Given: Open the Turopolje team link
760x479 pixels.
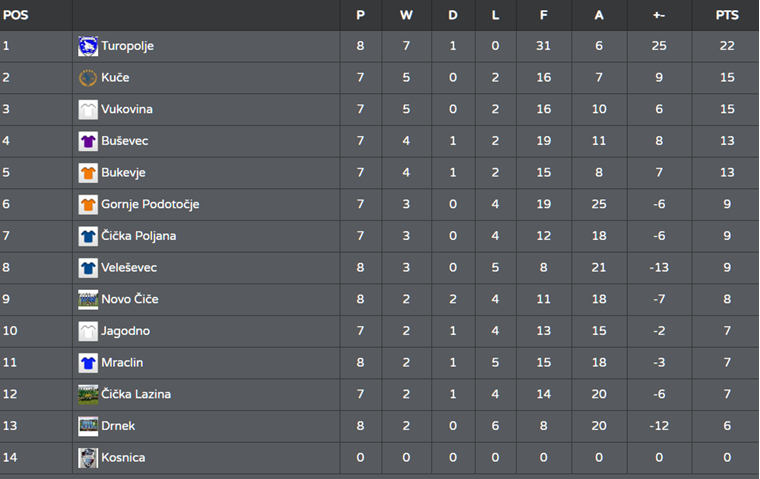Looking at the screenshot, I should 127,46.
